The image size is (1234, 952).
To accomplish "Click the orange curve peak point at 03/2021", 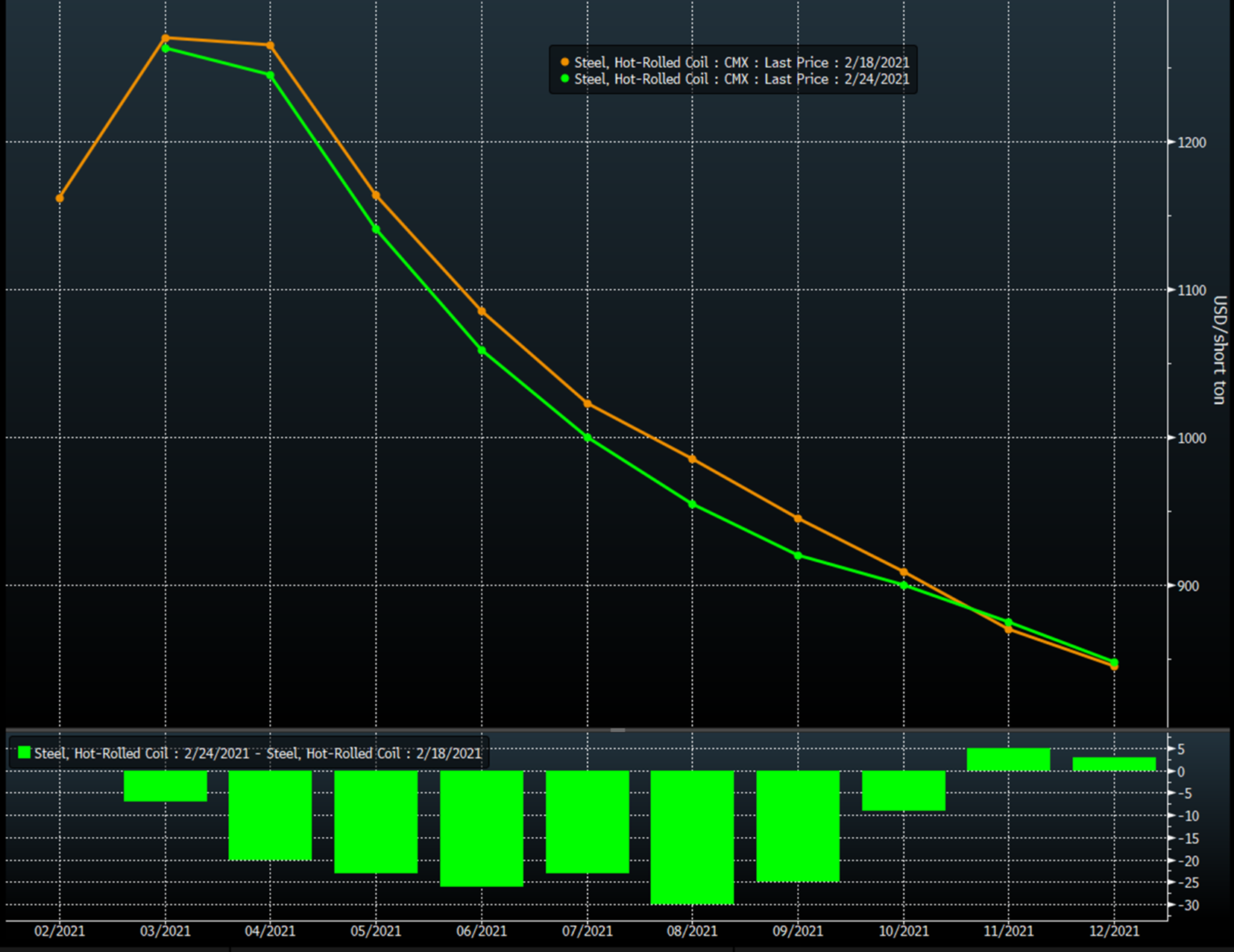I will (x=166, y=38).
